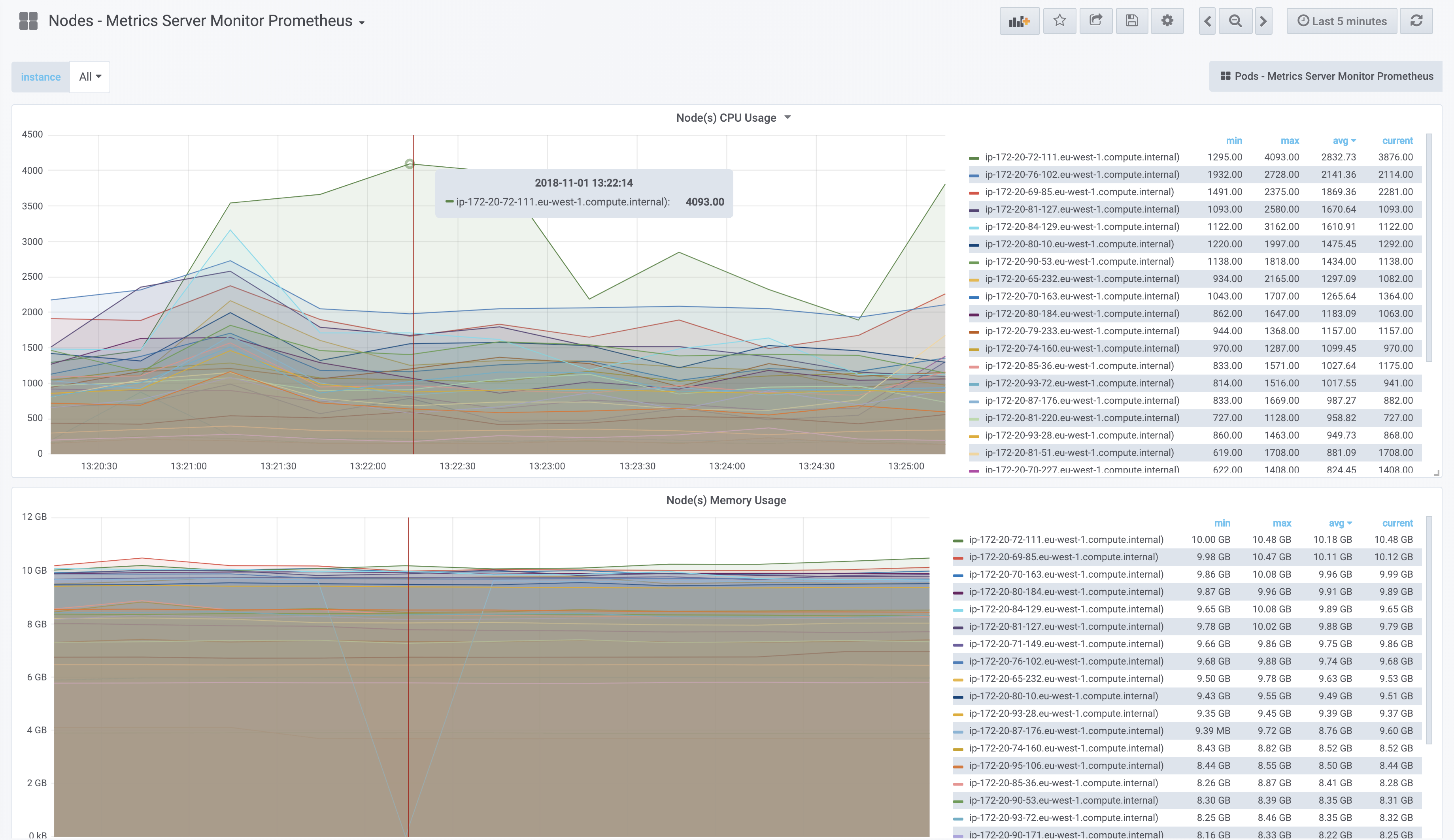
Task: Open the dashboard grid home icon
Action: (28, 21)
